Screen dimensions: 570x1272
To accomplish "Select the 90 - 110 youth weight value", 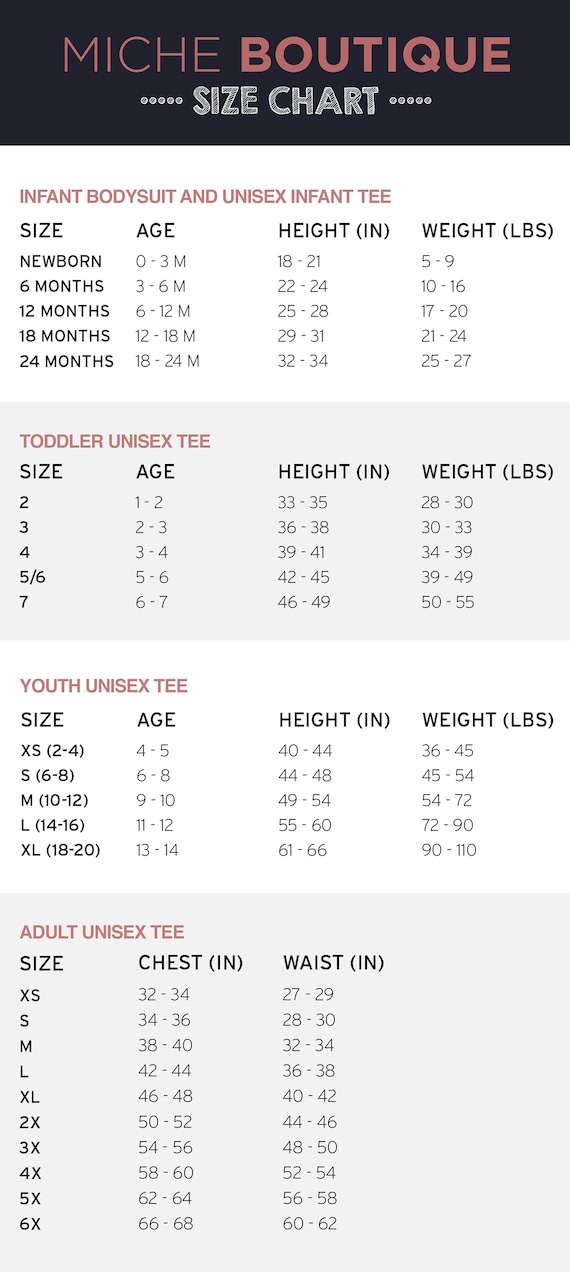I will click(449, 850).
